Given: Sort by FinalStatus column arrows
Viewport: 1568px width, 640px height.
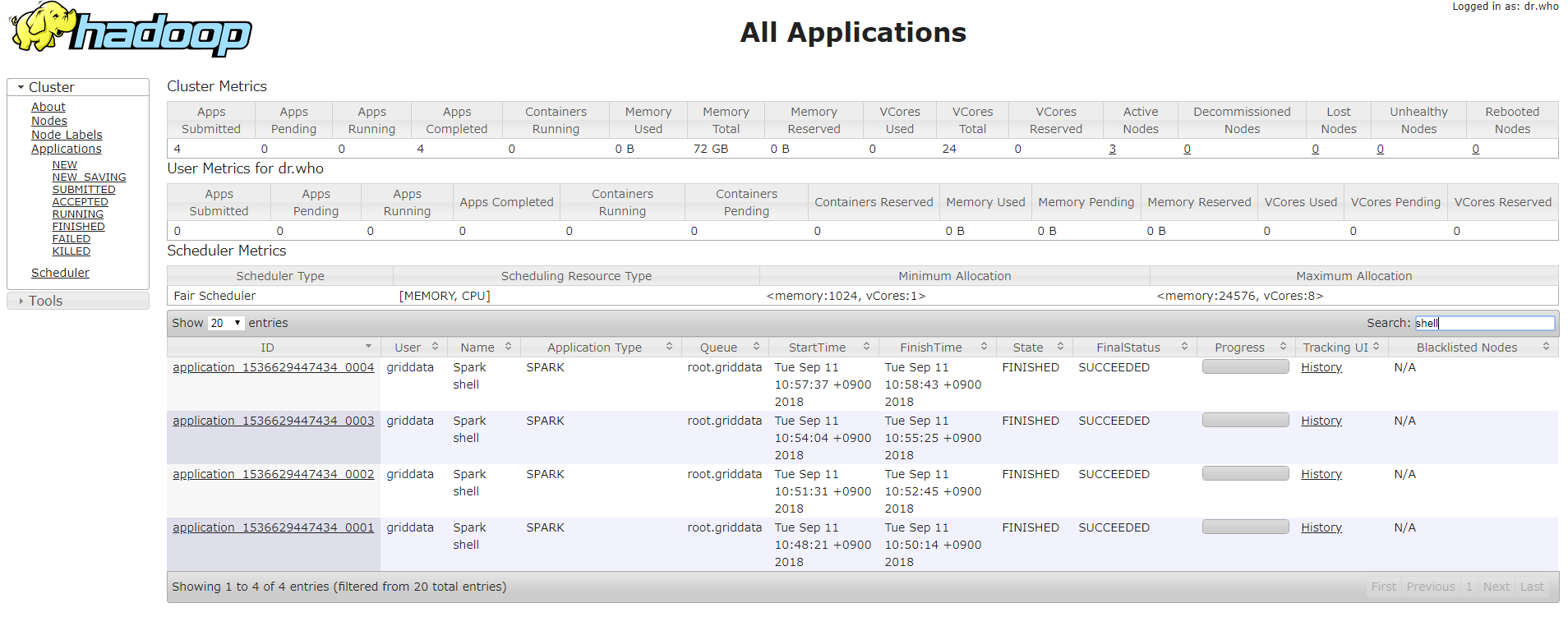Looking at the screenshot, I should (x=1184, y=347).
